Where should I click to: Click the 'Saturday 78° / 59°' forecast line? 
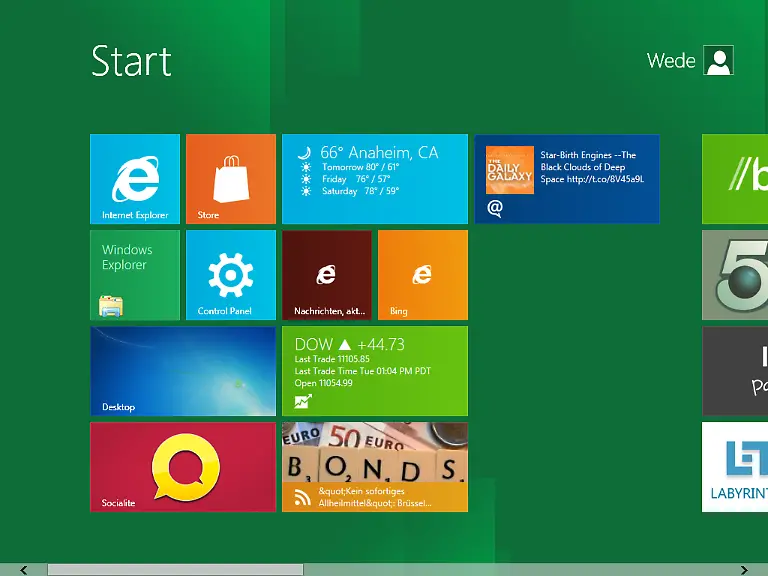coord(360,191)
